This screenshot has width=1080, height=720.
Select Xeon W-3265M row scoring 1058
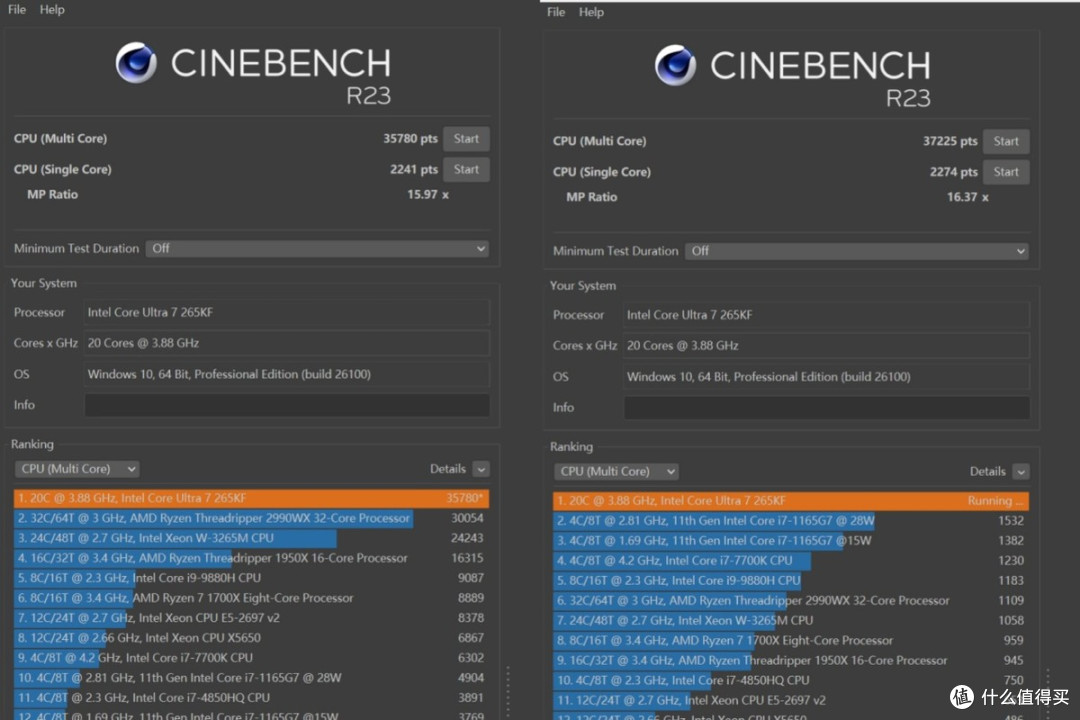pos(791,621)
